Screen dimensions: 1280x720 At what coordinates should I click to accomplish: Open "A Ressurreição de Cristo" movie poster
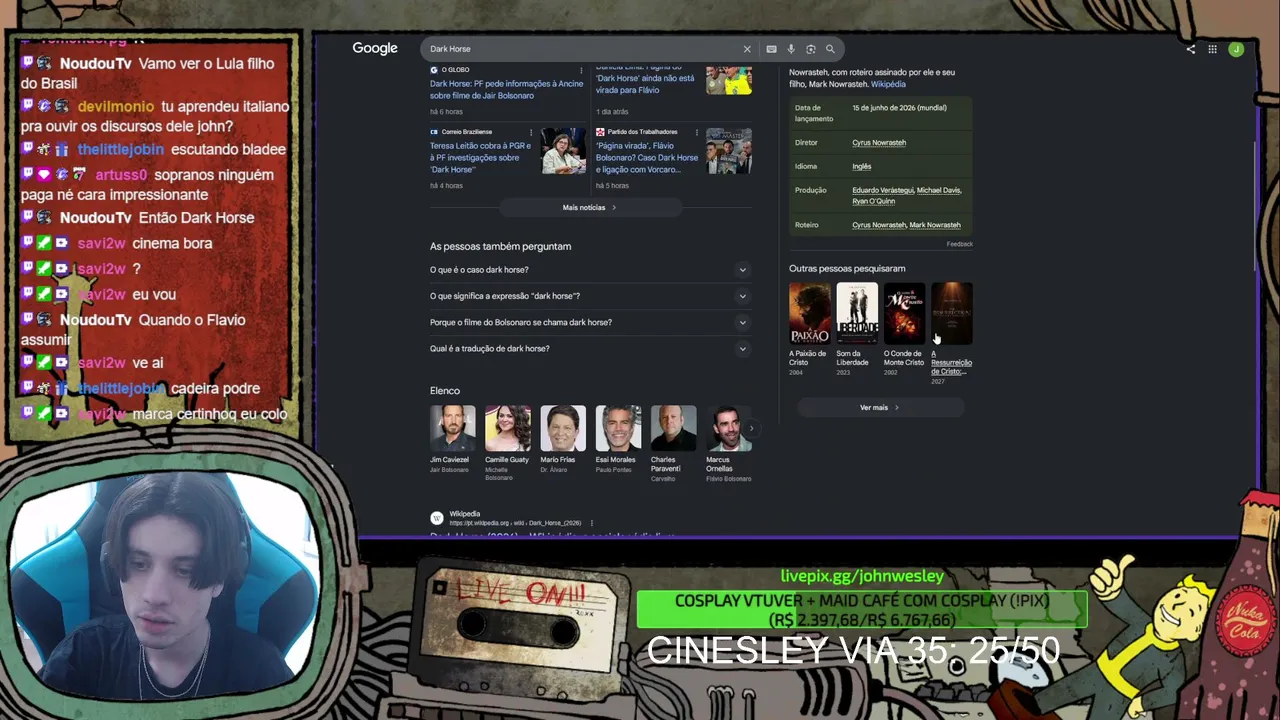(x=952, y=314)
